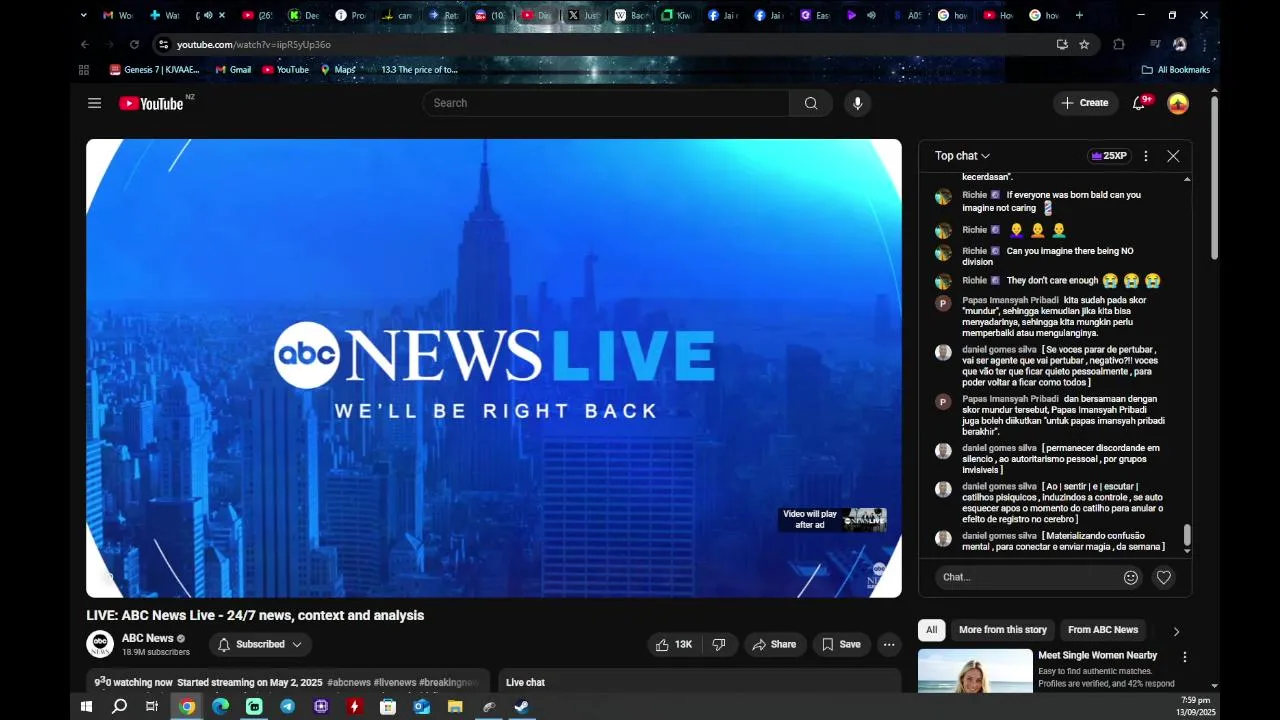Open Chrome apps grid in bookmarks bar
The image size is (1280, 720).
84,70
